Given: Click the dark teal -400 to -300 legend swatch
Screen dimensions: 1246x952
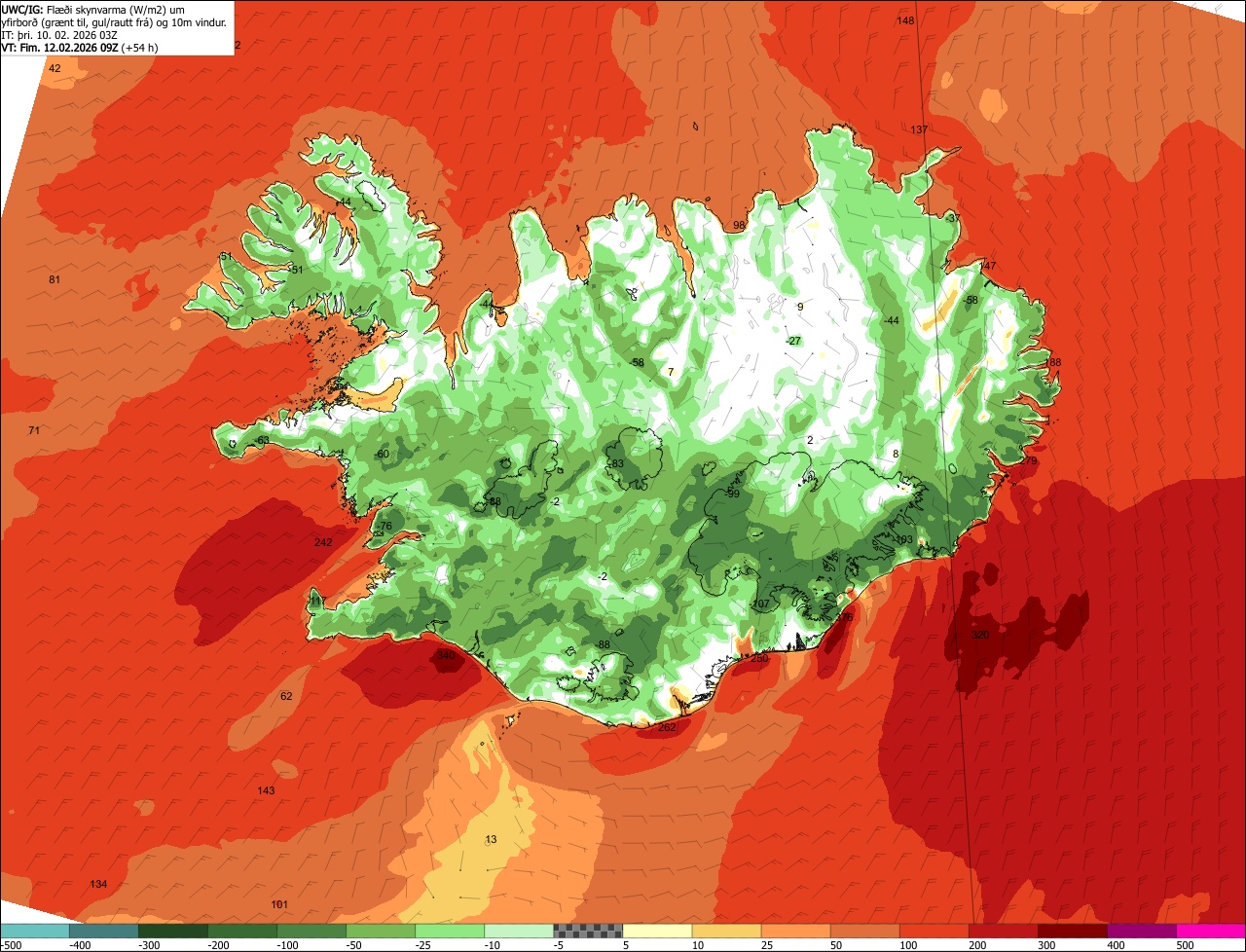Looking at the screenshot, I should point(103,931).
